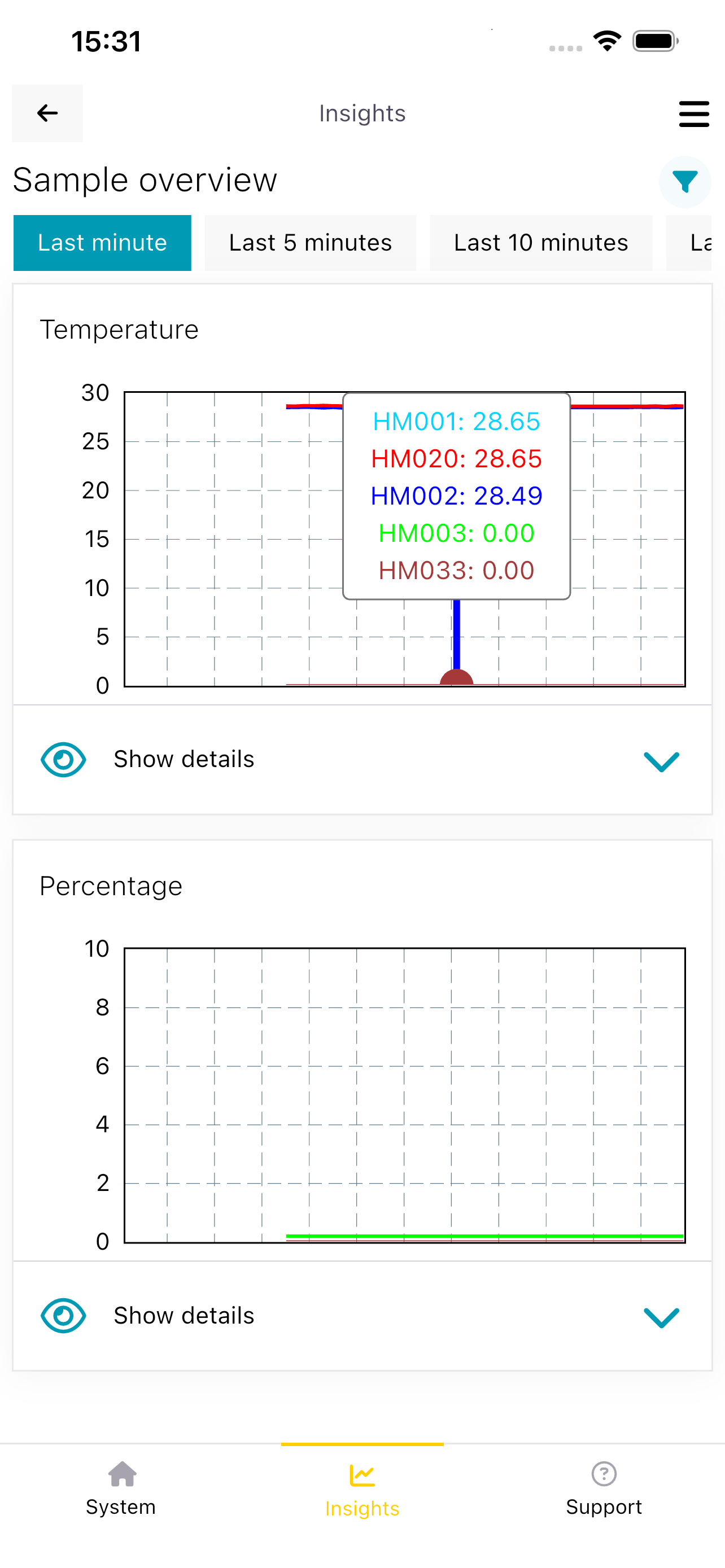Image resolution: width=725 pixels, height=1568 pixels.
Task: Click the Insights header title
Action: [x=362, y=113]
